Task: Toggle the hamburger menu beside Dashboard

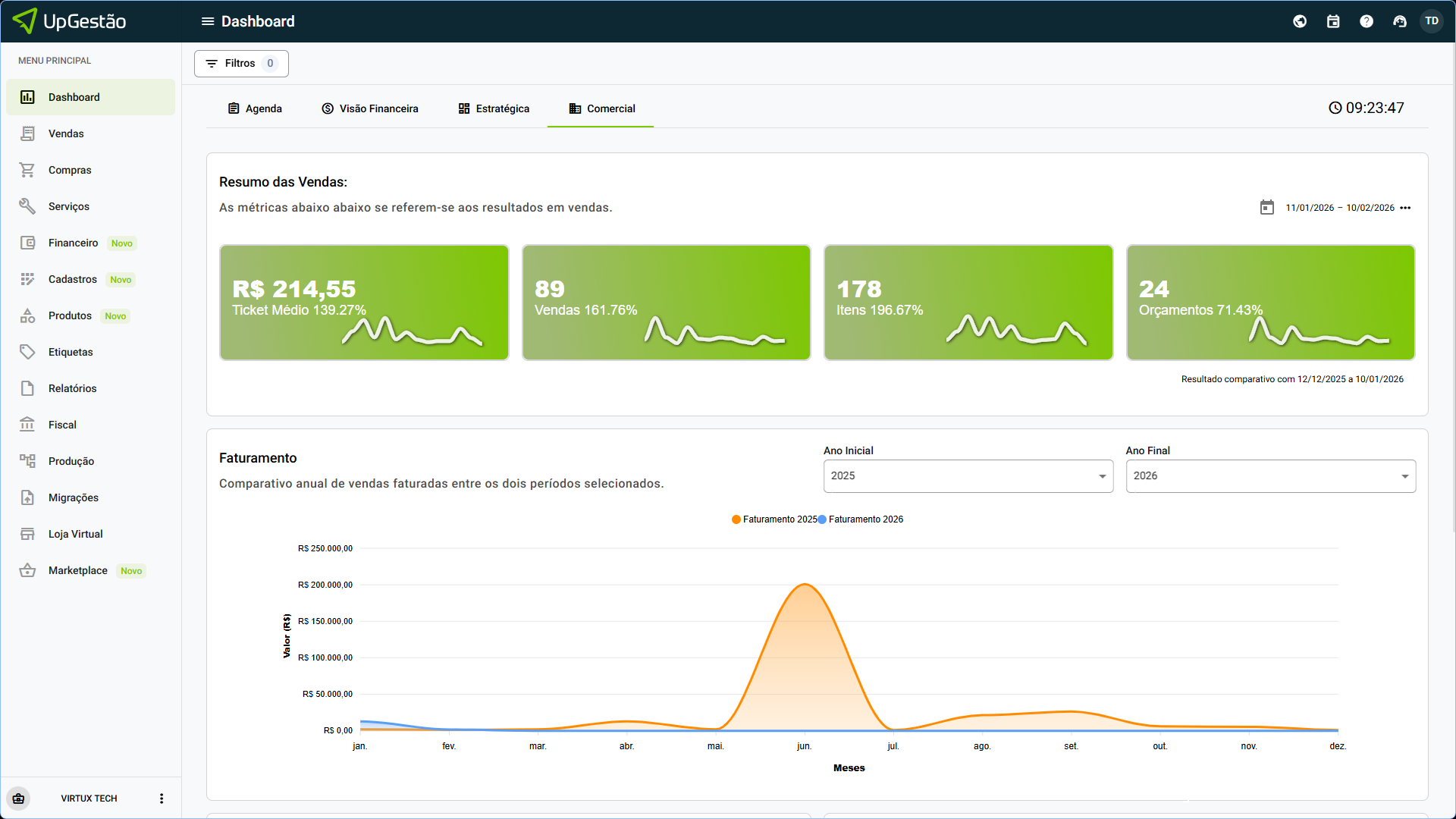Action: (x=207, y=21)
